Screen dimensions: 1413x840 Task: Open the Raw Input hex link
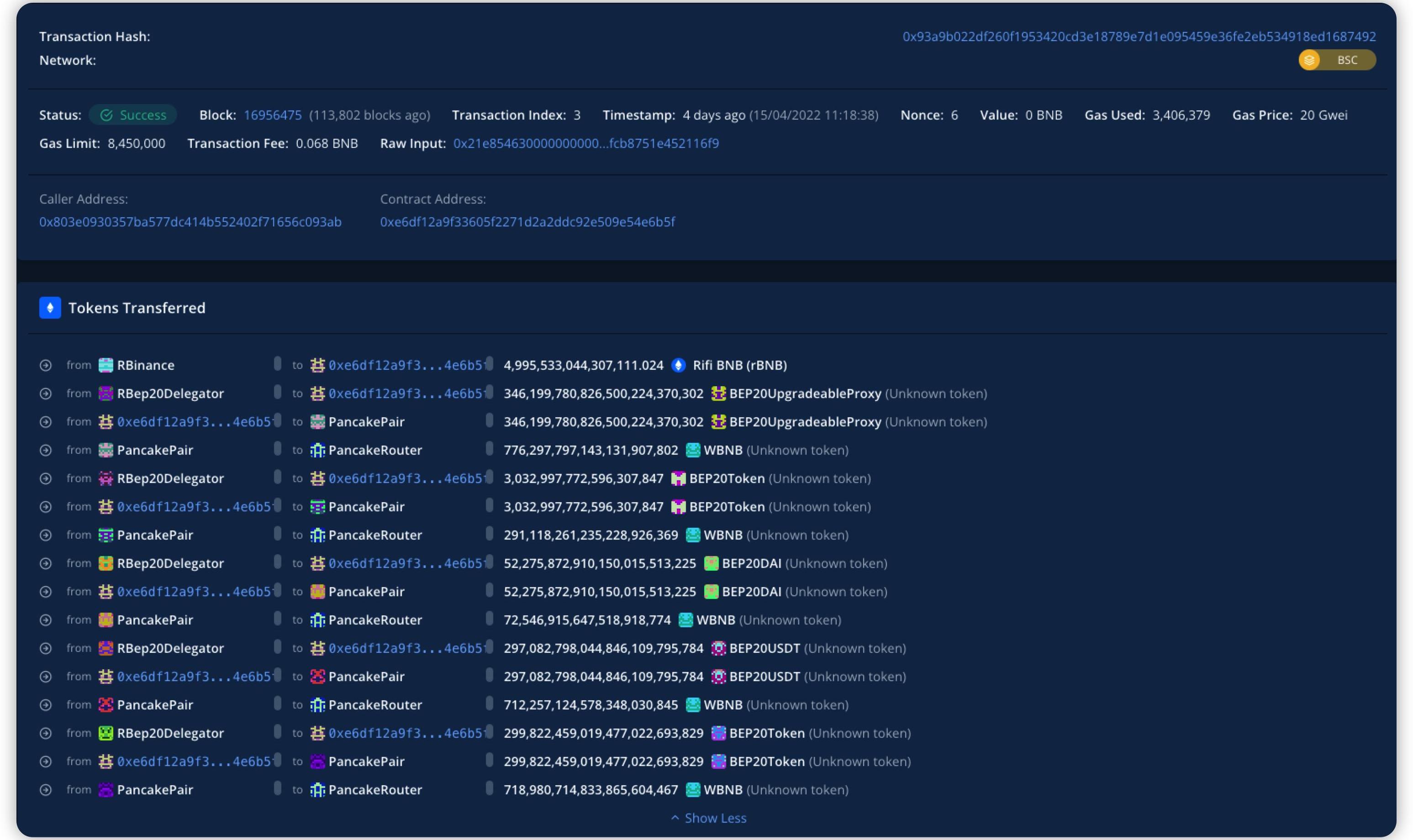point(586,143)
